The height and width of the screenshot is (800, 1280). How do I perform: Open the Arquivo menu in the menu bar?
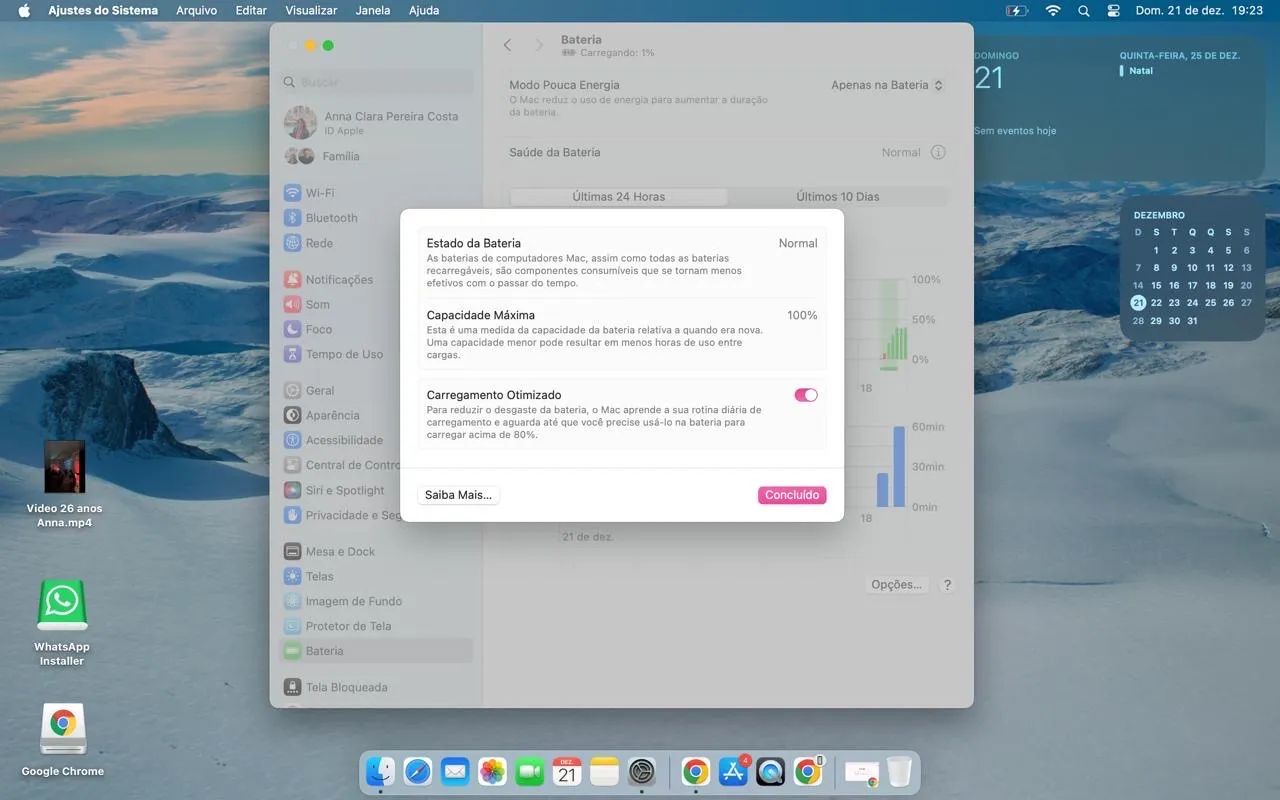[x=196, y=10]
